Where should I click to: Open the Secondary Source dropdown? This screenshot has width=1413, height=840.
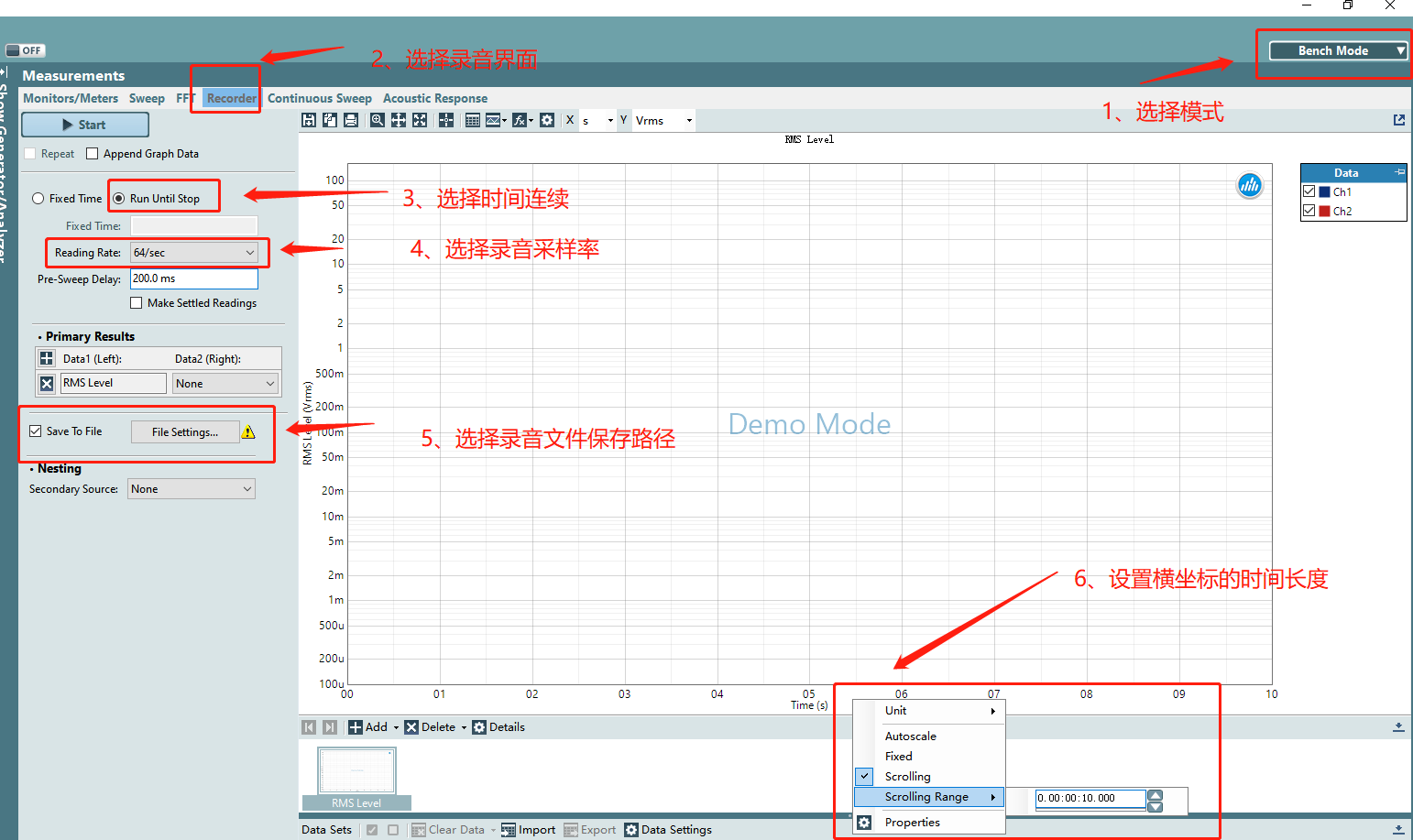192,489
